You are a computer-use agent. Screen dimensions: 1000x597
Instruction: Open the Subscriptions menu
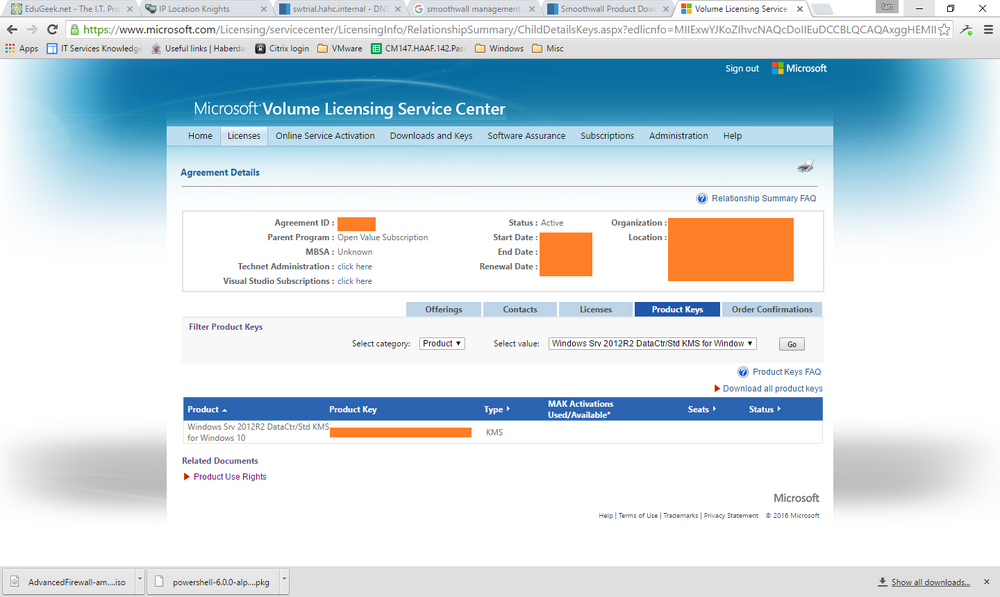[x=607, y=136]
